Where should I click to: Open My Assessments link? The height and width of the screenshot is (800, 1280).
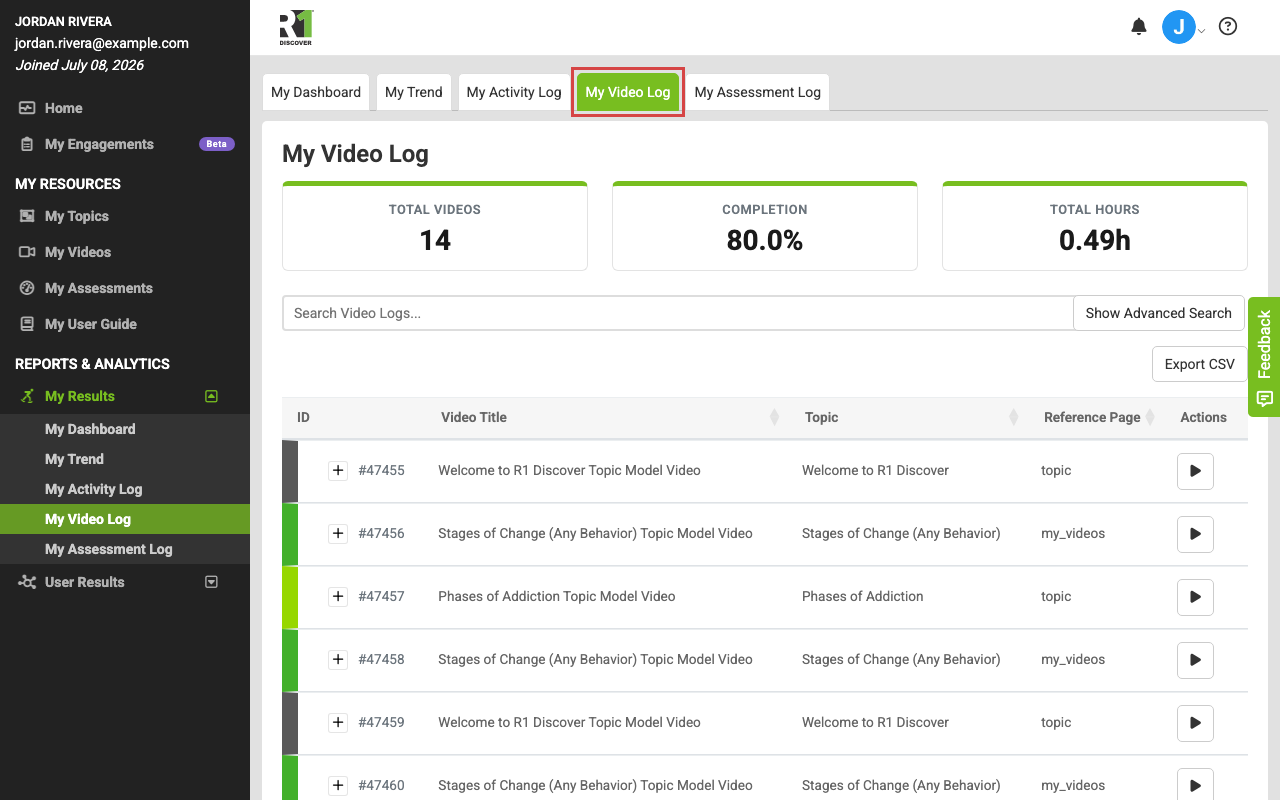(x=99, y=288)
